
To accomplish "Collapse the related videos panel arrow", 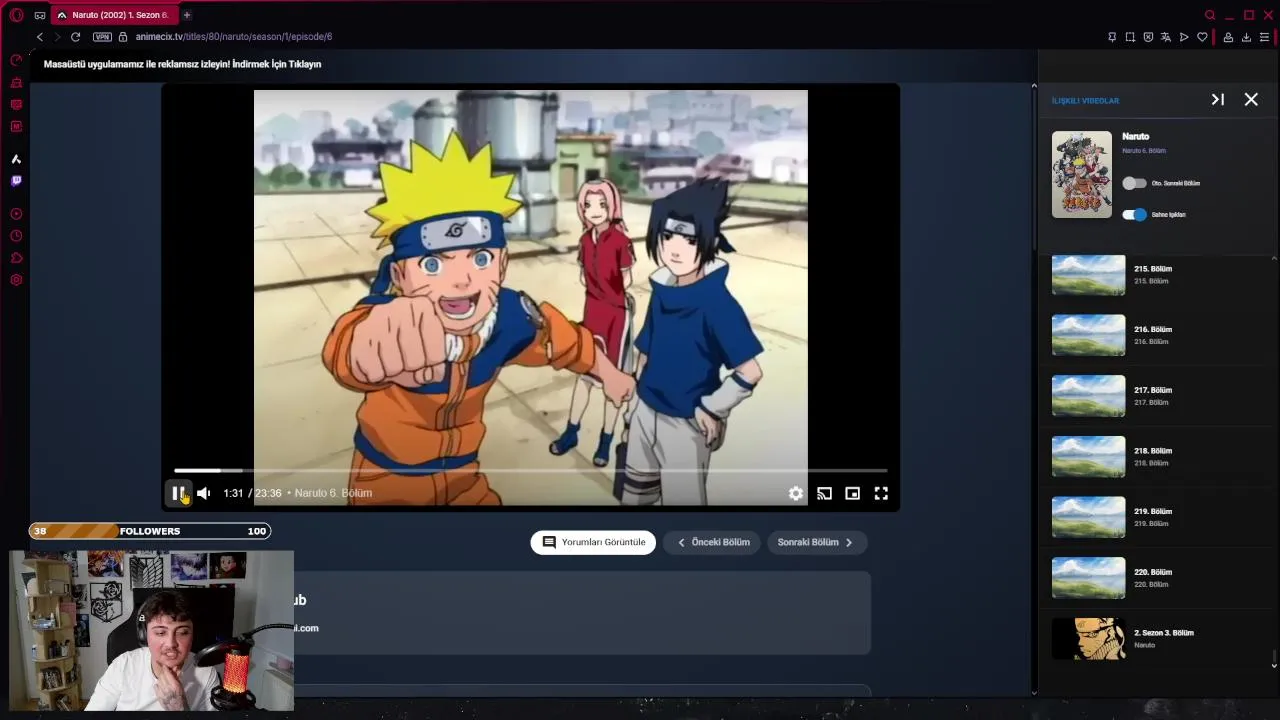I will pyautogui.click(x=1218, y=100).
